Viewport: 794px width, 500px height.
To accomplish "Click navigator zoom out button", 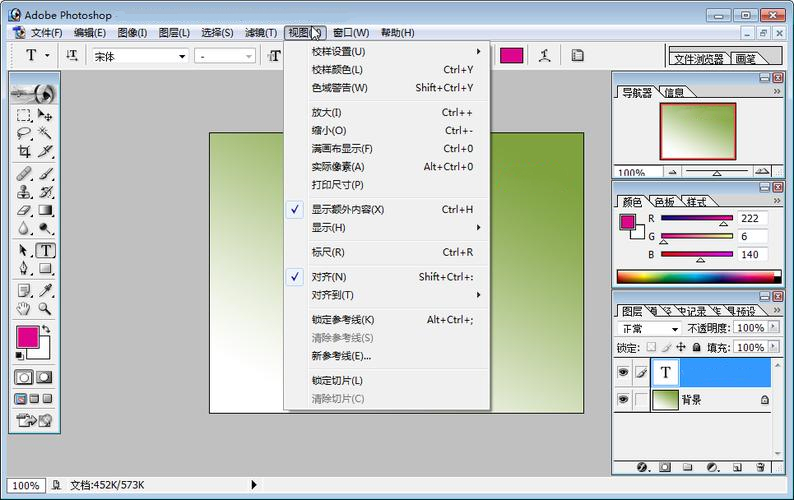I will (x=672, y=172).
